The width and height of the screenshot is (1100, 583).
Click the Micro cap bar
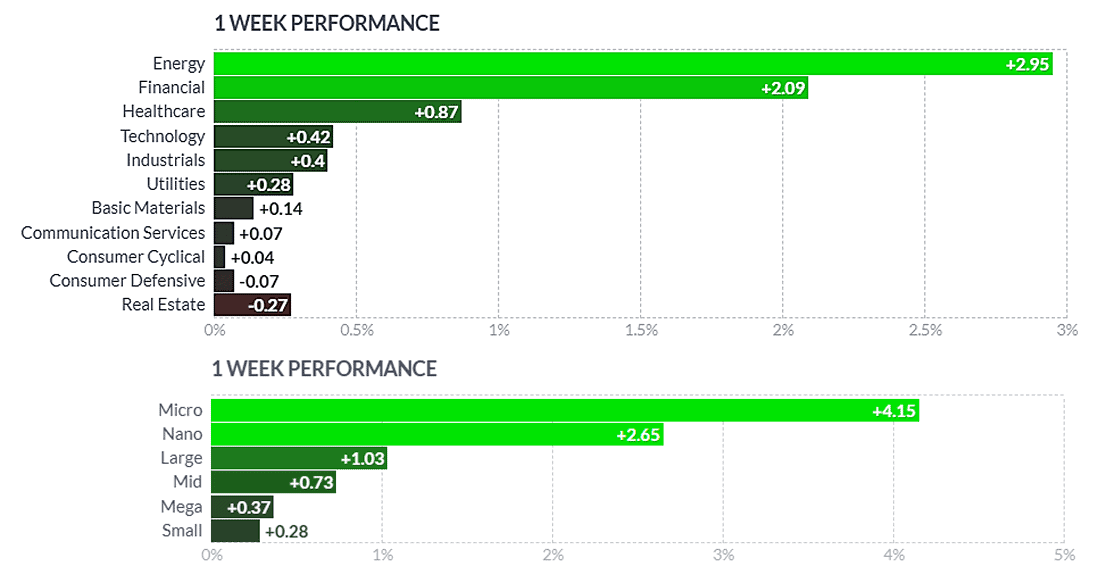[564, 410]
